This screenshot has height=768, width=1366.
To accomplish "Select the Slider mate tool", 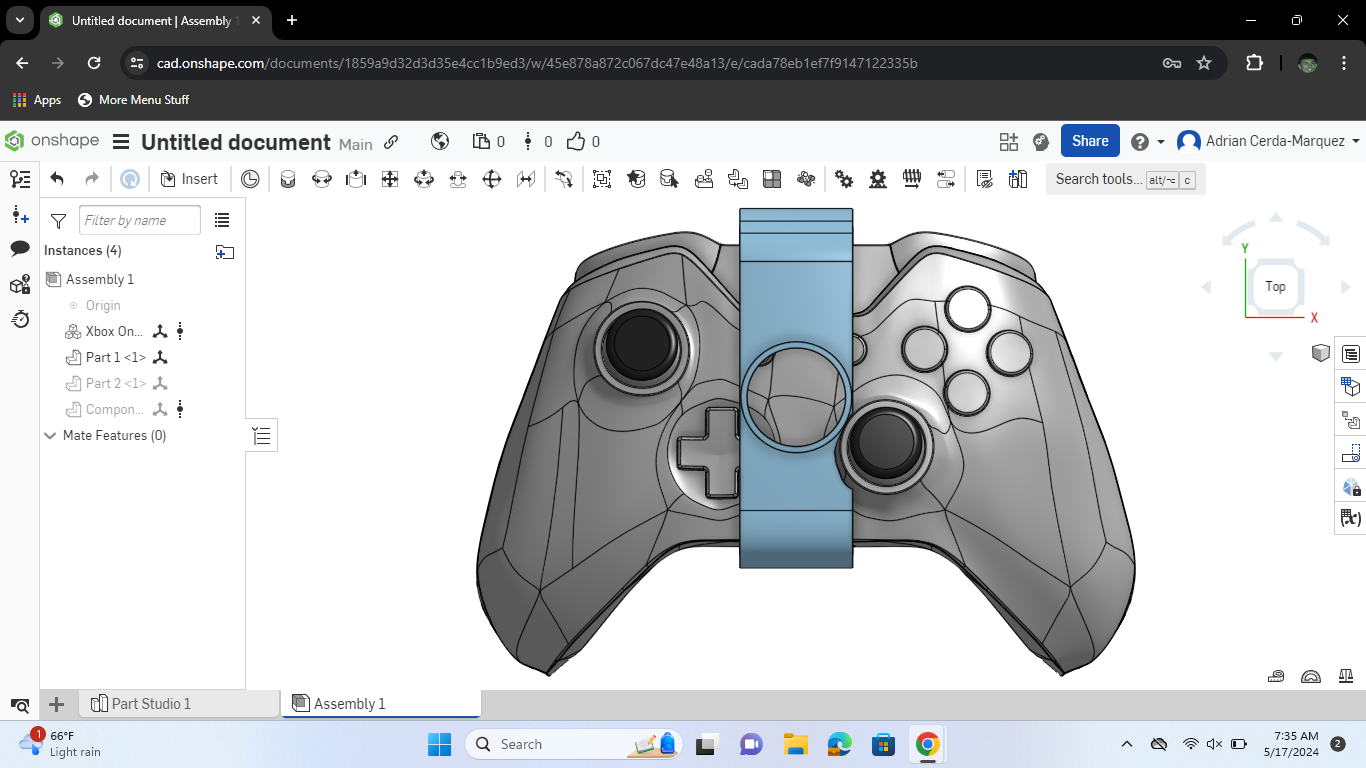I will point(356,179).
